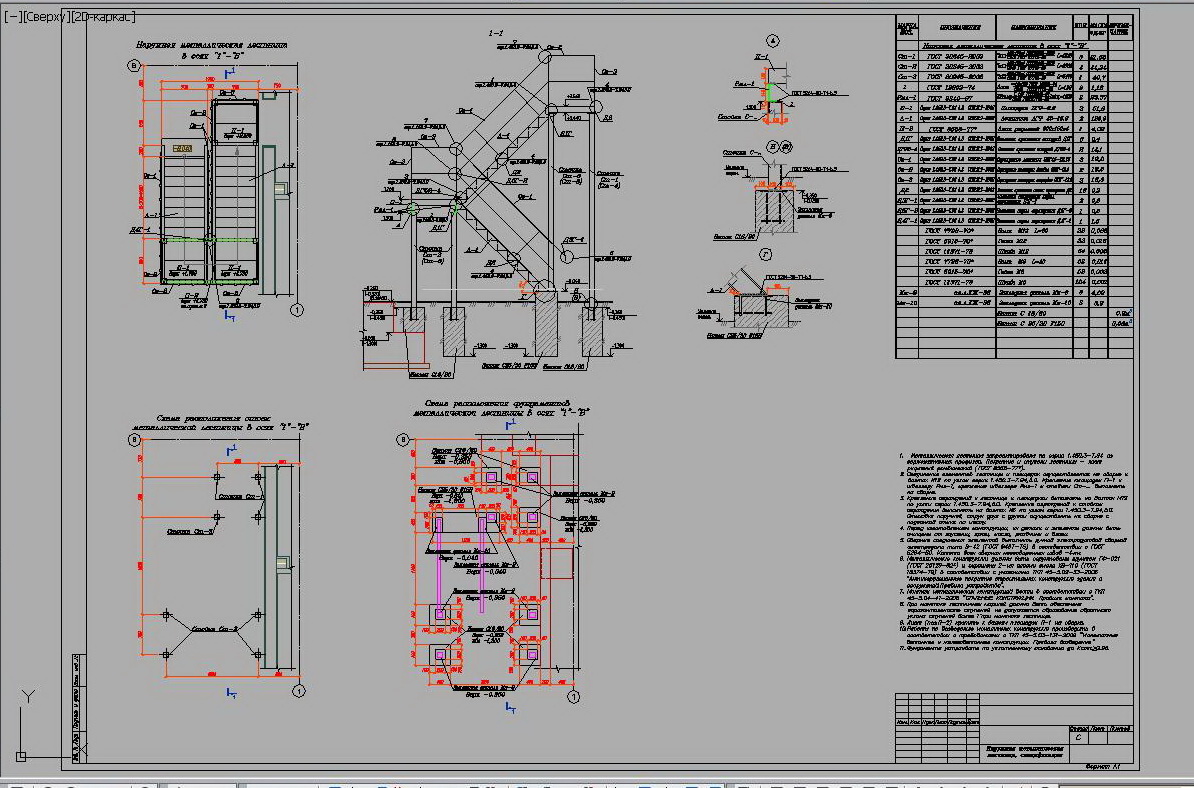Select the "1-1" section title text
1194x788 pixels.
(x=496, y=34)
